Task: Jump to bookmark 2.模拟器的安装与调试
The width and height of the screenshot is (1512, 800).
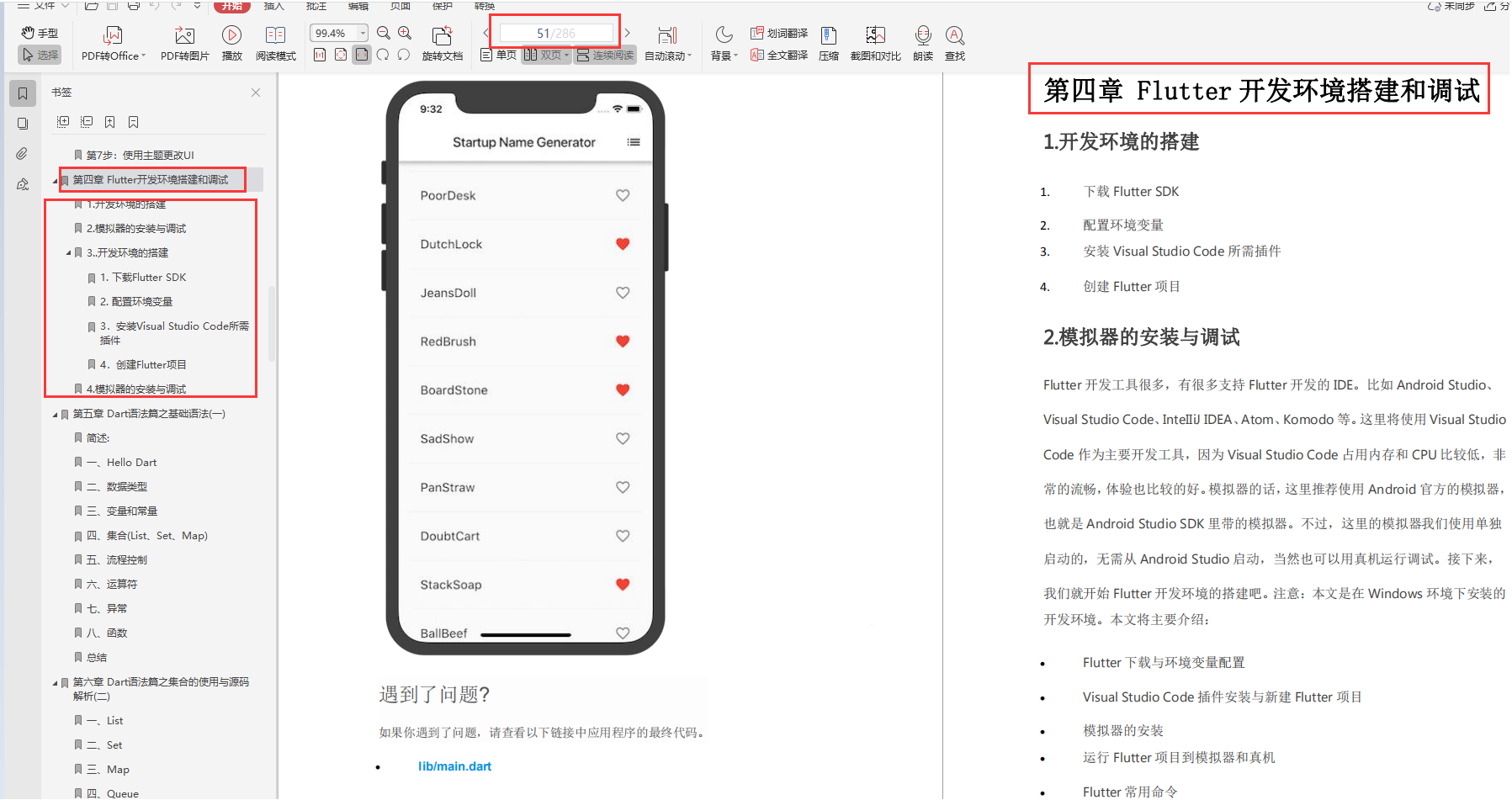Action: point(136,229)
